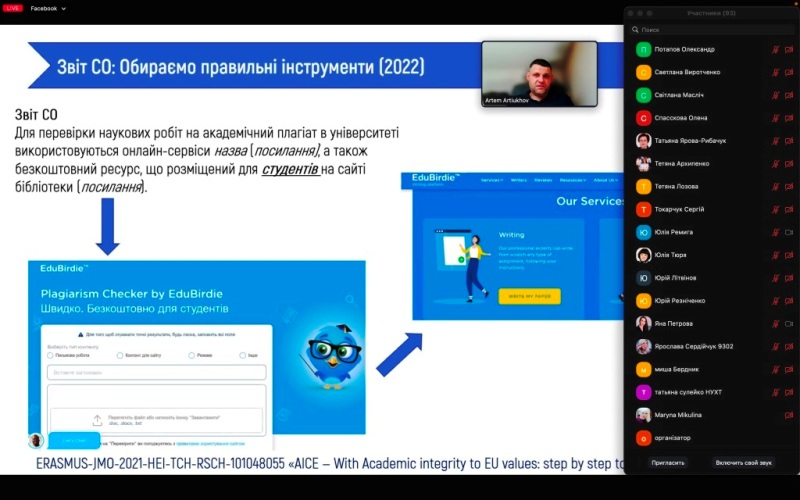Click the underlined word 'студентів' on slide
The height and width of the screenshot is (500, 800).
pyautogui.click(x=290, y=169)
